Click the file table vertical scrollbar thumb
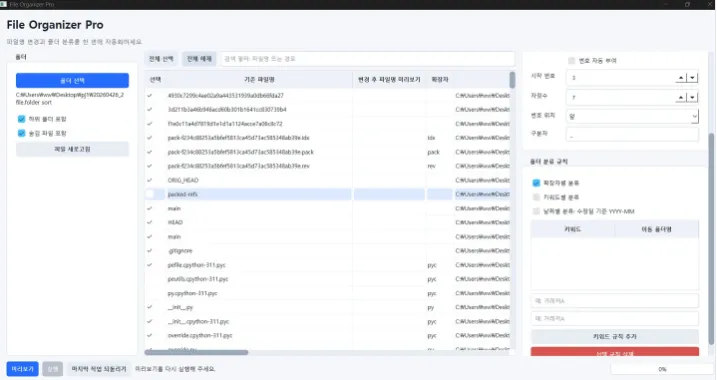The image size is (717, 380). [512, 80]
